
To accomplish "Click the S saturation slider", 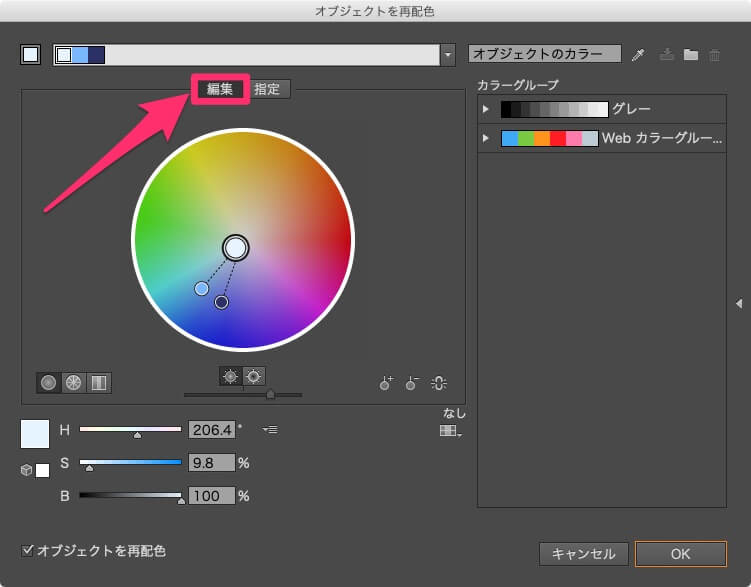I will (x=130, y=463).
